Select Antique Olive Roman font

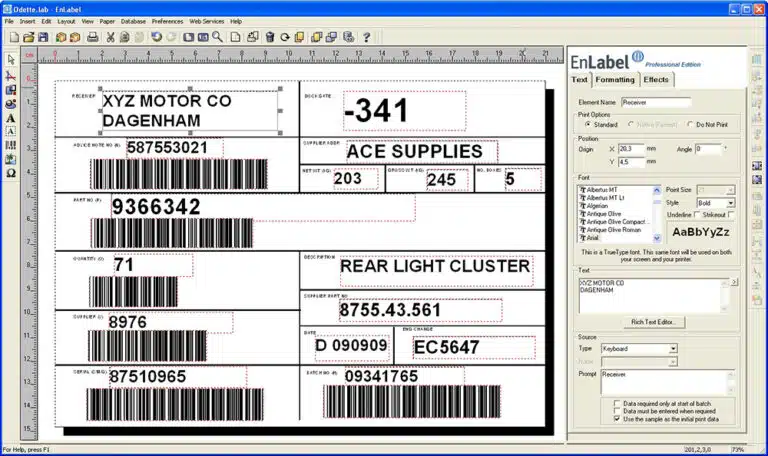pos(615,230)
